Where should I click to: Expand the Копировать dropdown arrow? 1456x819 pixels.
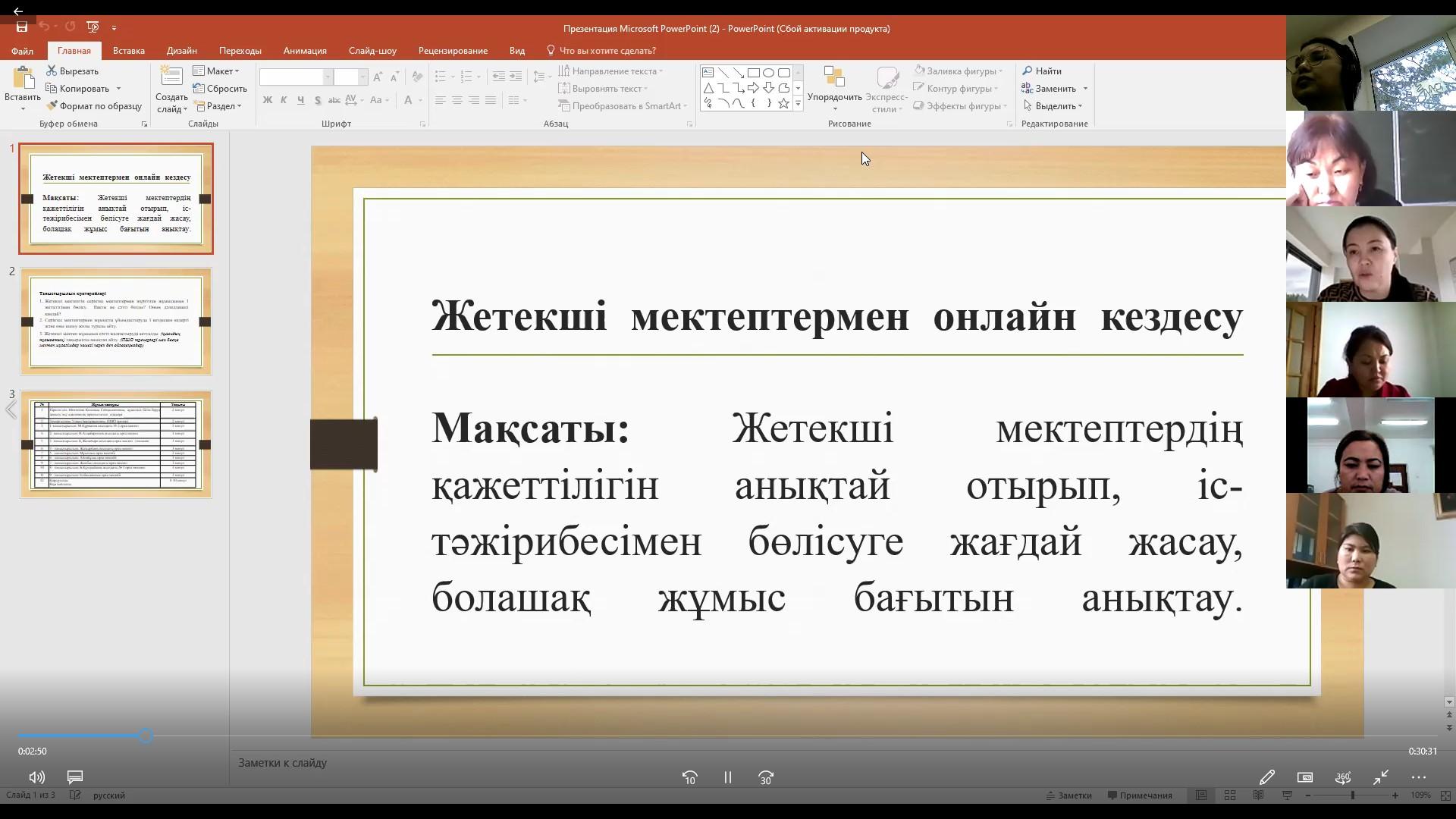tap(118, 89)
